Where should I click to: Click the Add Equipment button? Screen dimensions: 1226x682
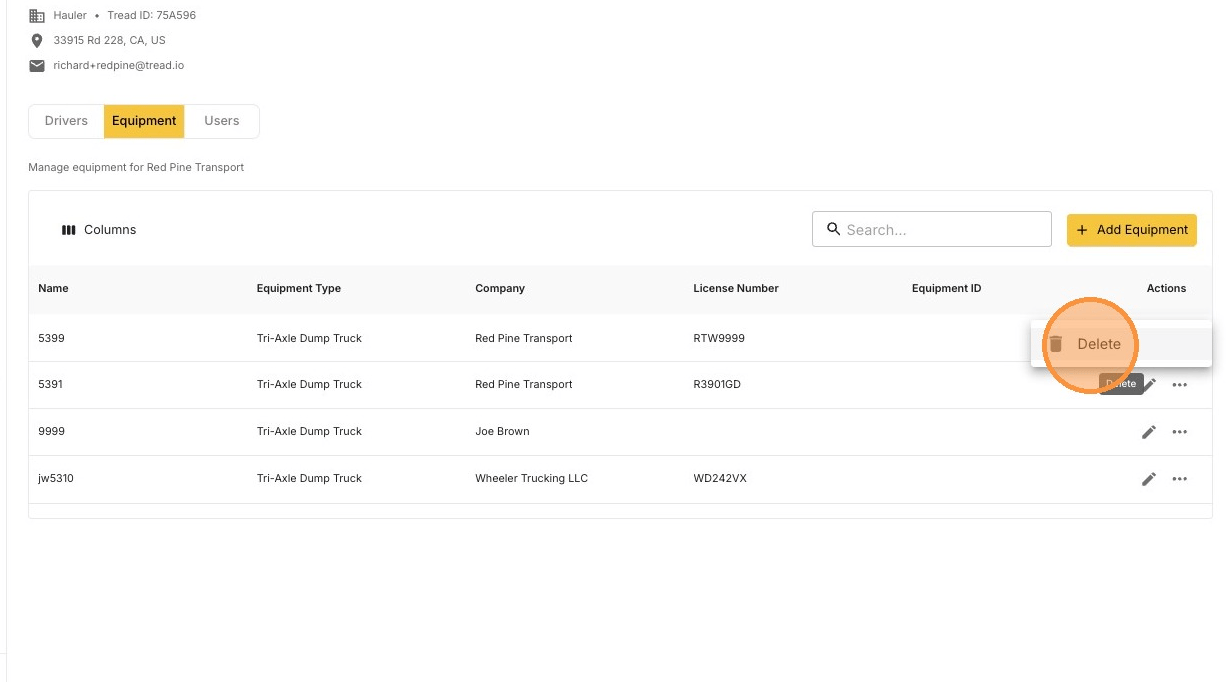click(x=1132, y=230)
